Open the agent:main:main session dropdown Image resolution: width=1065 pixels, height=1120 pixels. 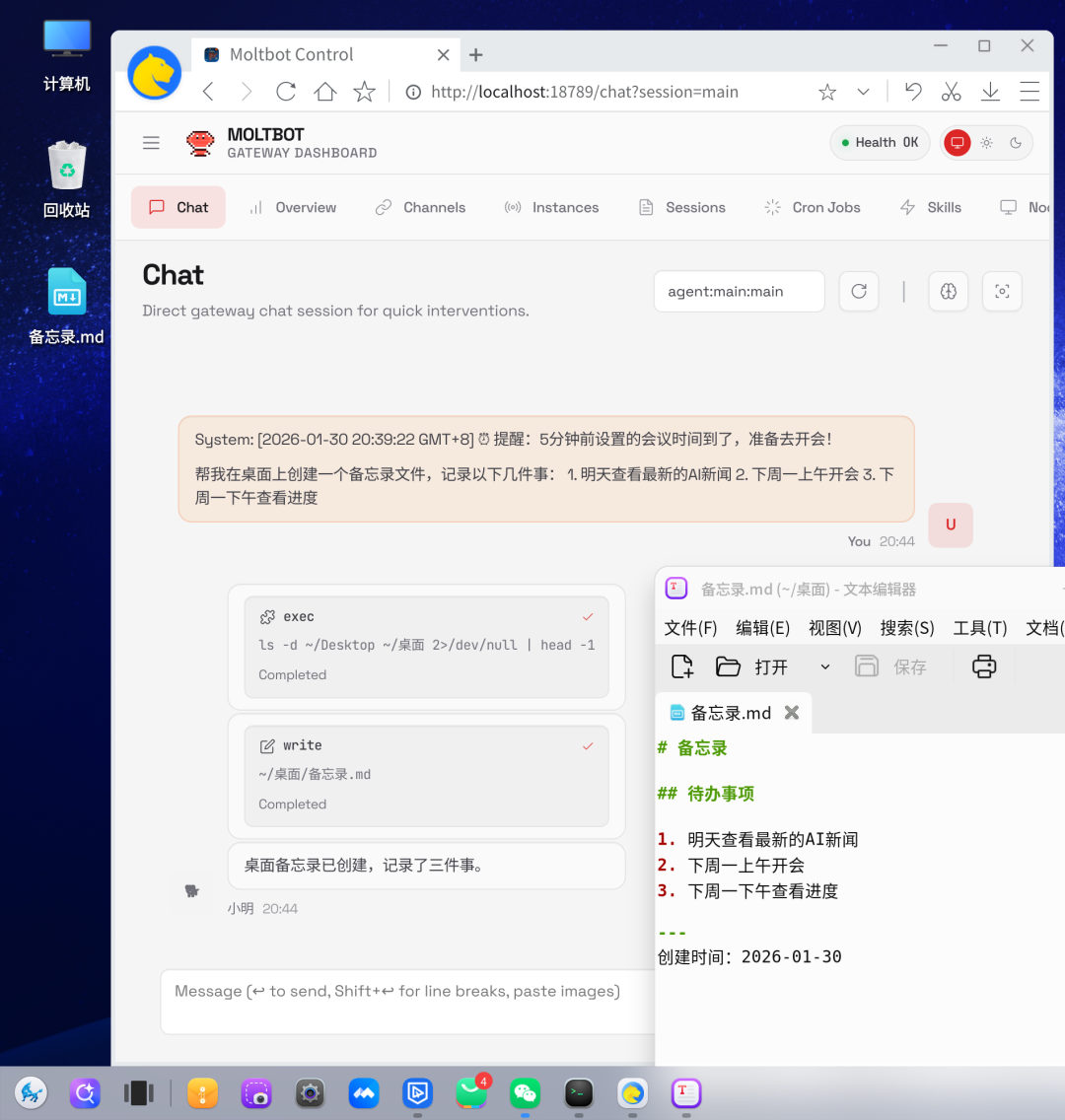pyautogui.click(x=739, y=292)
